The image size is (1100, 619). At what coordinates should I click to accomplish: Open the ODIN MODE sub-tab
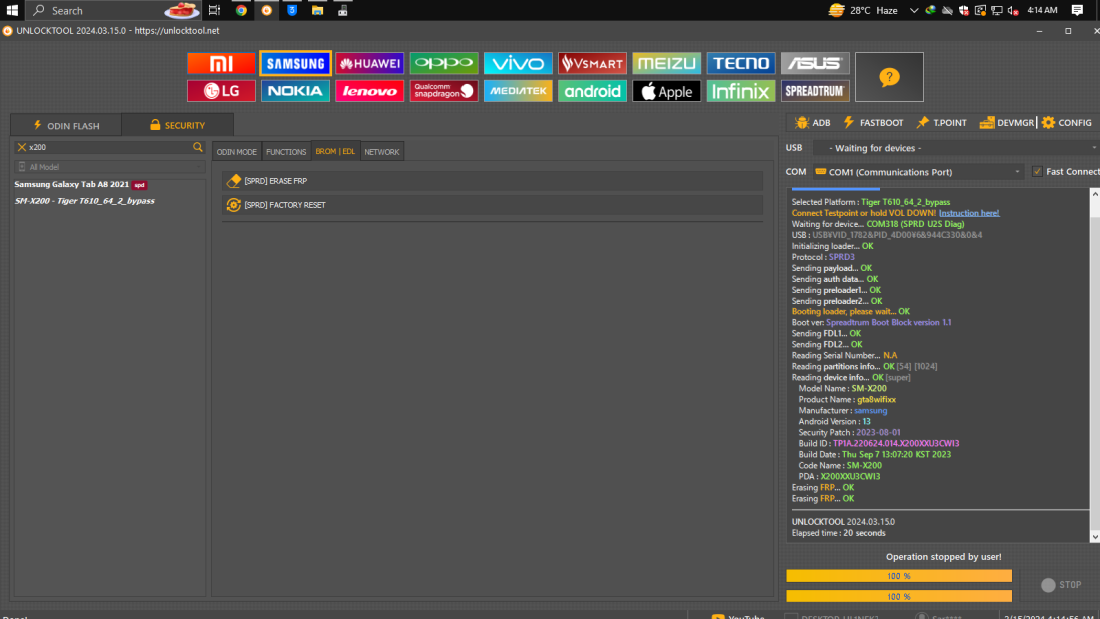(236, 152)
